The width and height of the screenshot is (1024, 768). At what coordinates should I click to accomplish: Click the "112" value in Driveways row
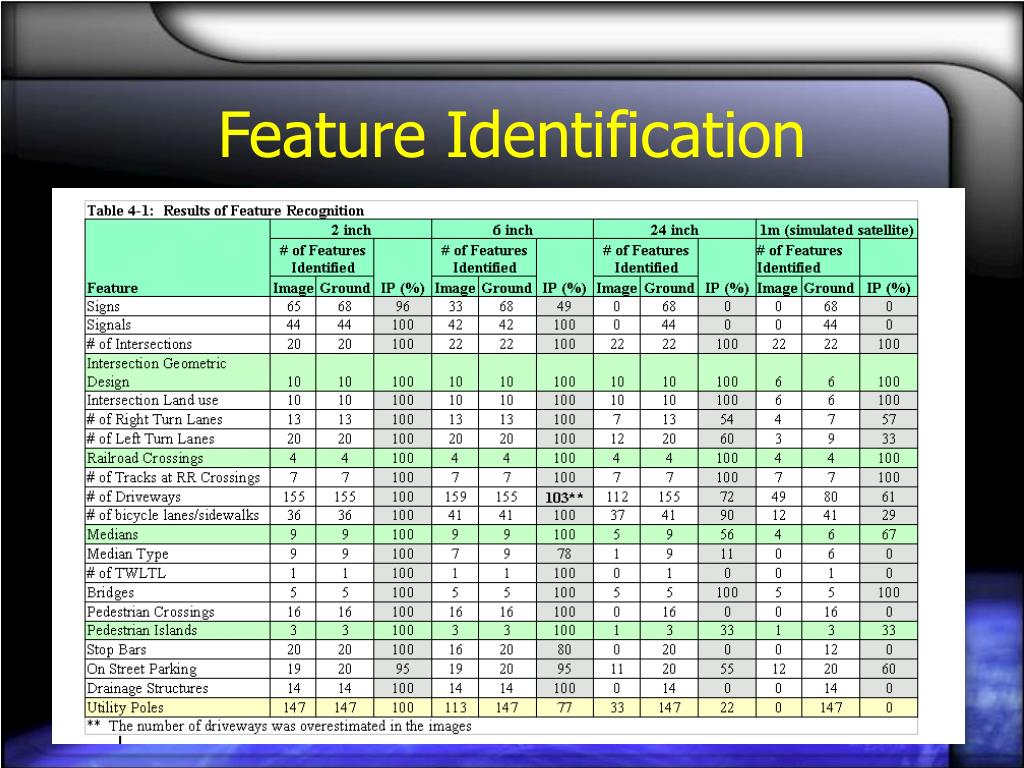(x=617, y=496)
